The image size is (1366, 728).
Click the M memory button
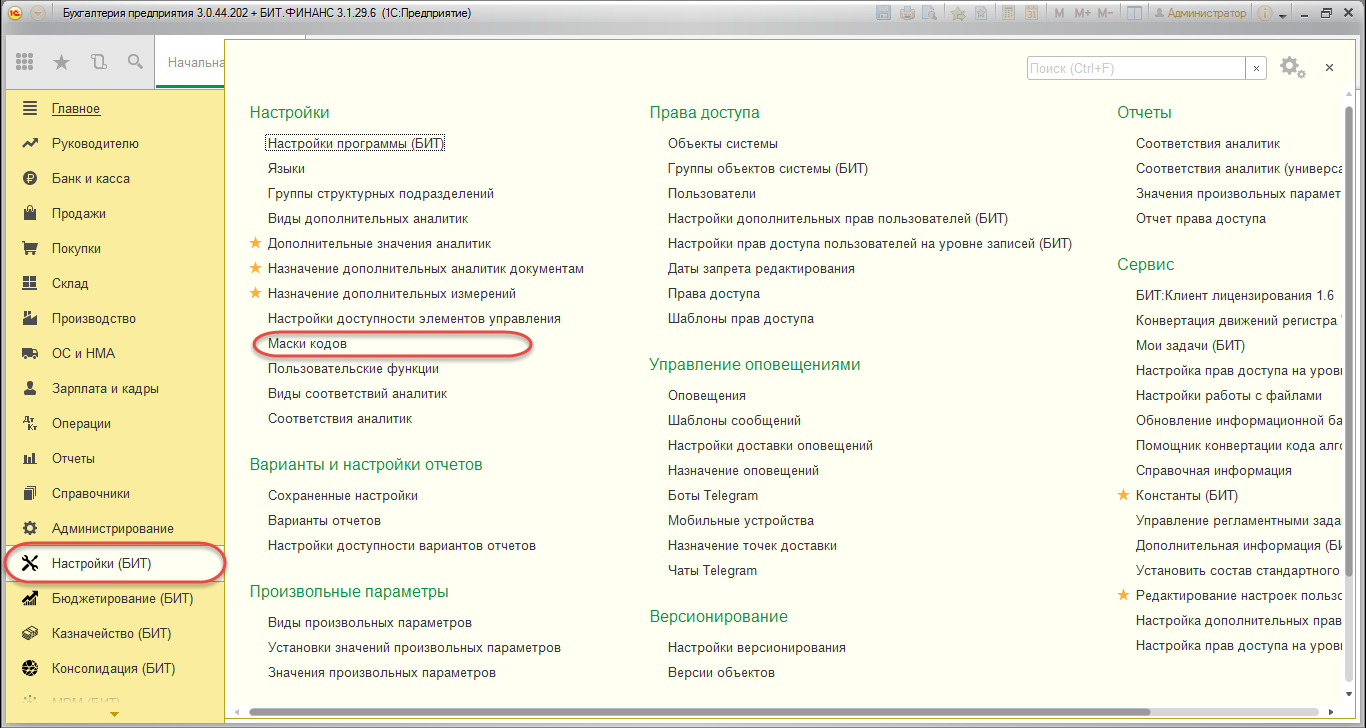coord(1060,13)
